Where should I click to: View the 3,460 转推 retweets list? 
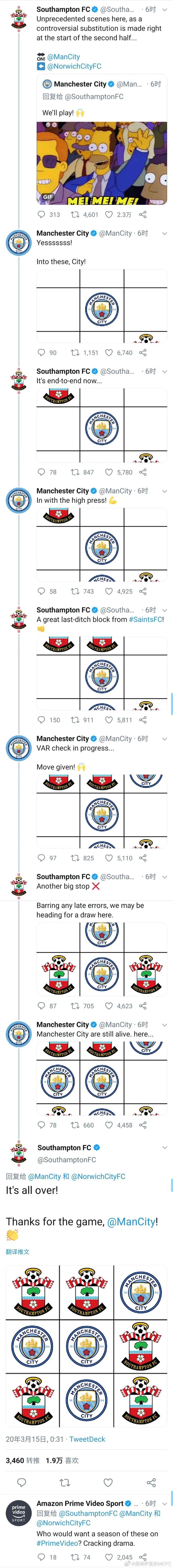22,1460
